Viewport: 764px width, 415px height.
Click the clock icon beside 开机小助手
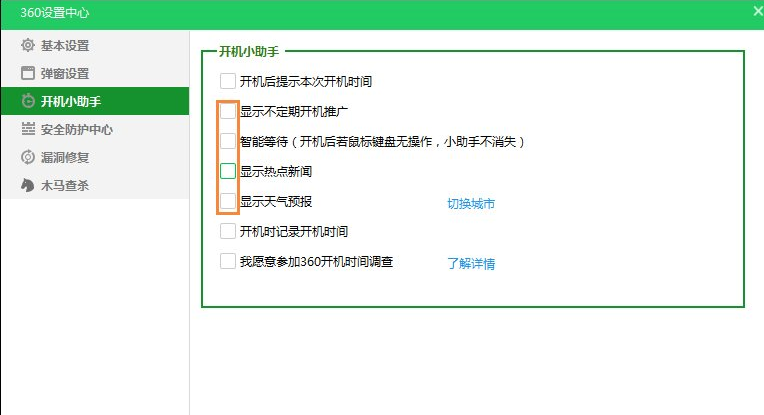(28, 101)
